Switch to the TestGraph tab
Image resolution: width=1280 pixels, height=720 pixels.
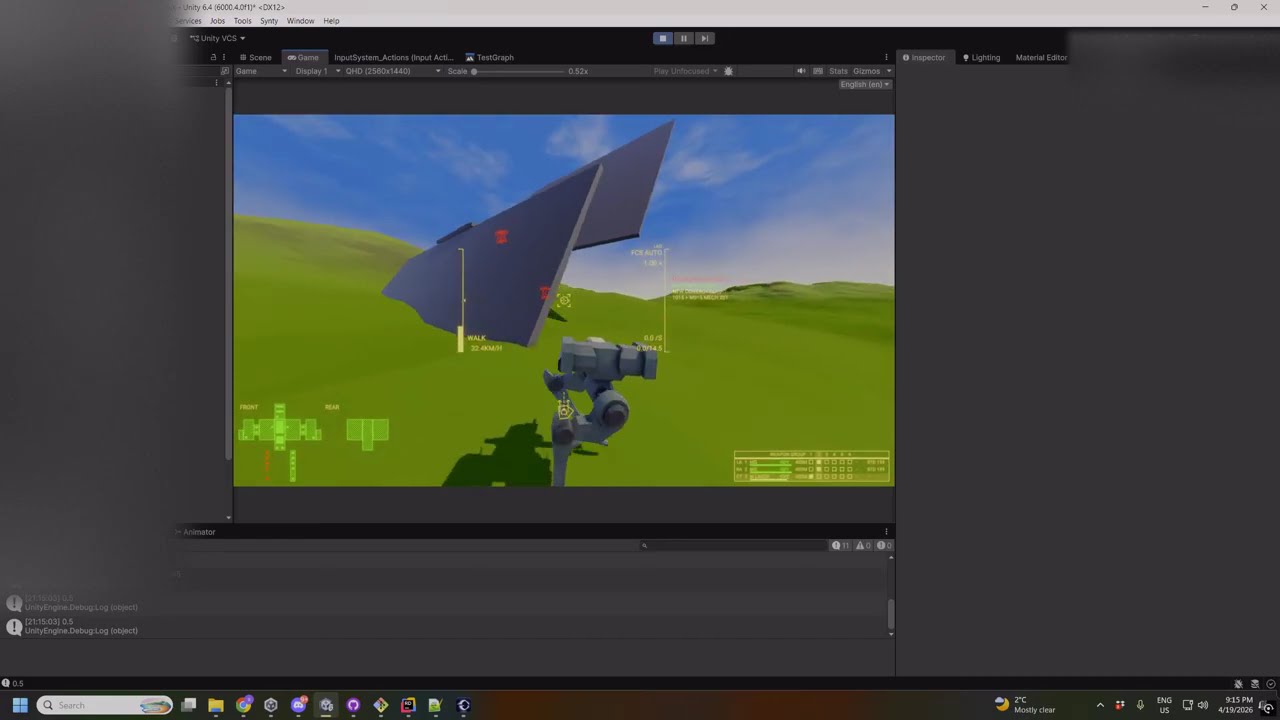(490, 57)
